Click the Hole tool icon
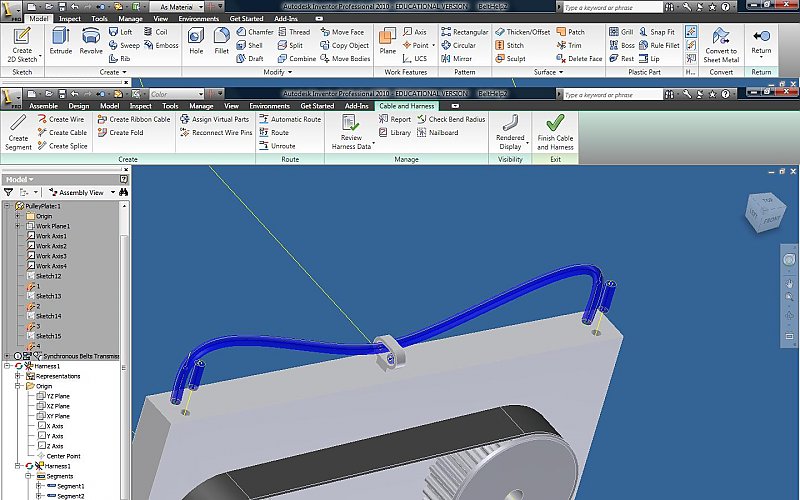The image size is (800, 500). click(x=196, y=41)
